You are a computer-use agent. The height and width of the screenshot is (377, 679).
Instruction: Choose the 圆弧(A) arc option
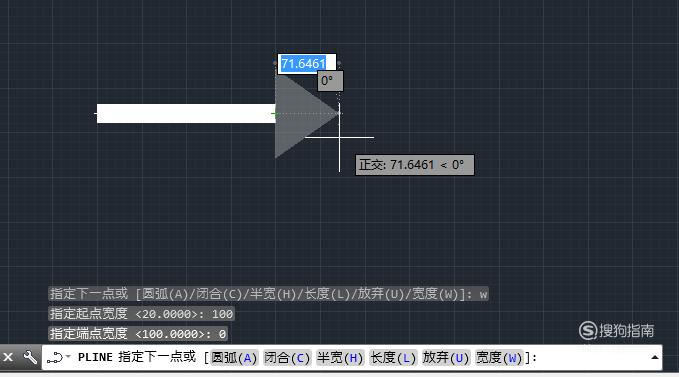tap(234, 358)
